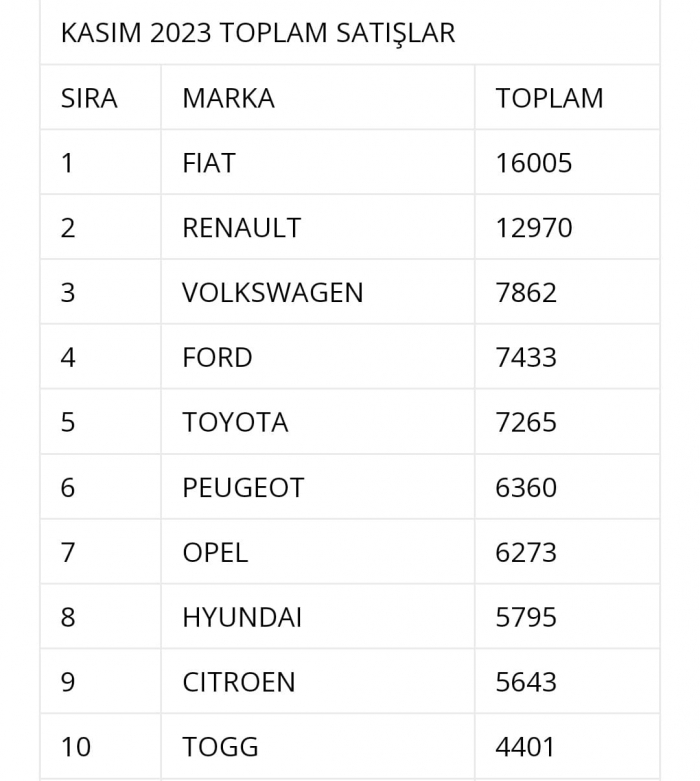Click the 5643 total for Citroen

pyautogui.click(x=526, y=682)
